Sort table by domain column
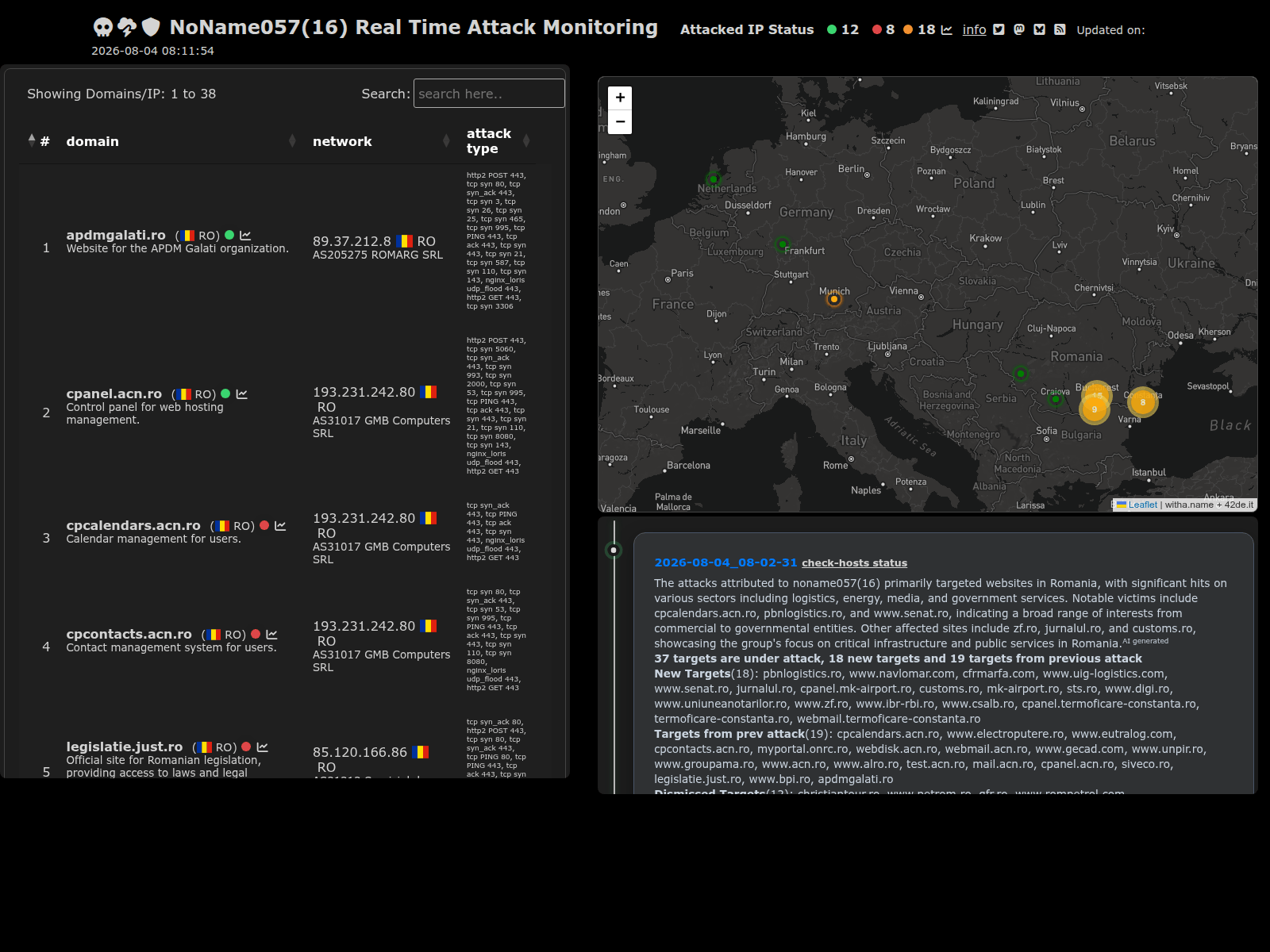Screen dimensions: 1270x952 click(181, 141)
